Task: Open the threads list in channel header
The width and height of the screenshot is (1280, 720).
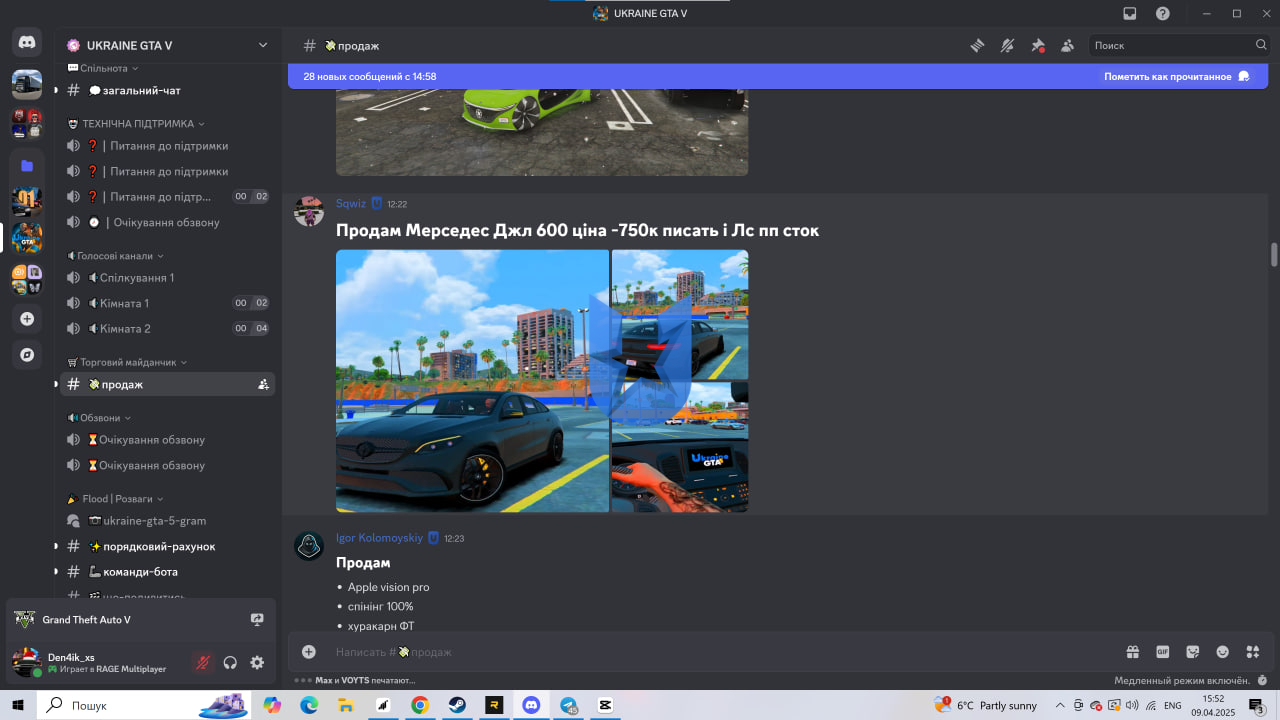Action: (x=977, y=46)
